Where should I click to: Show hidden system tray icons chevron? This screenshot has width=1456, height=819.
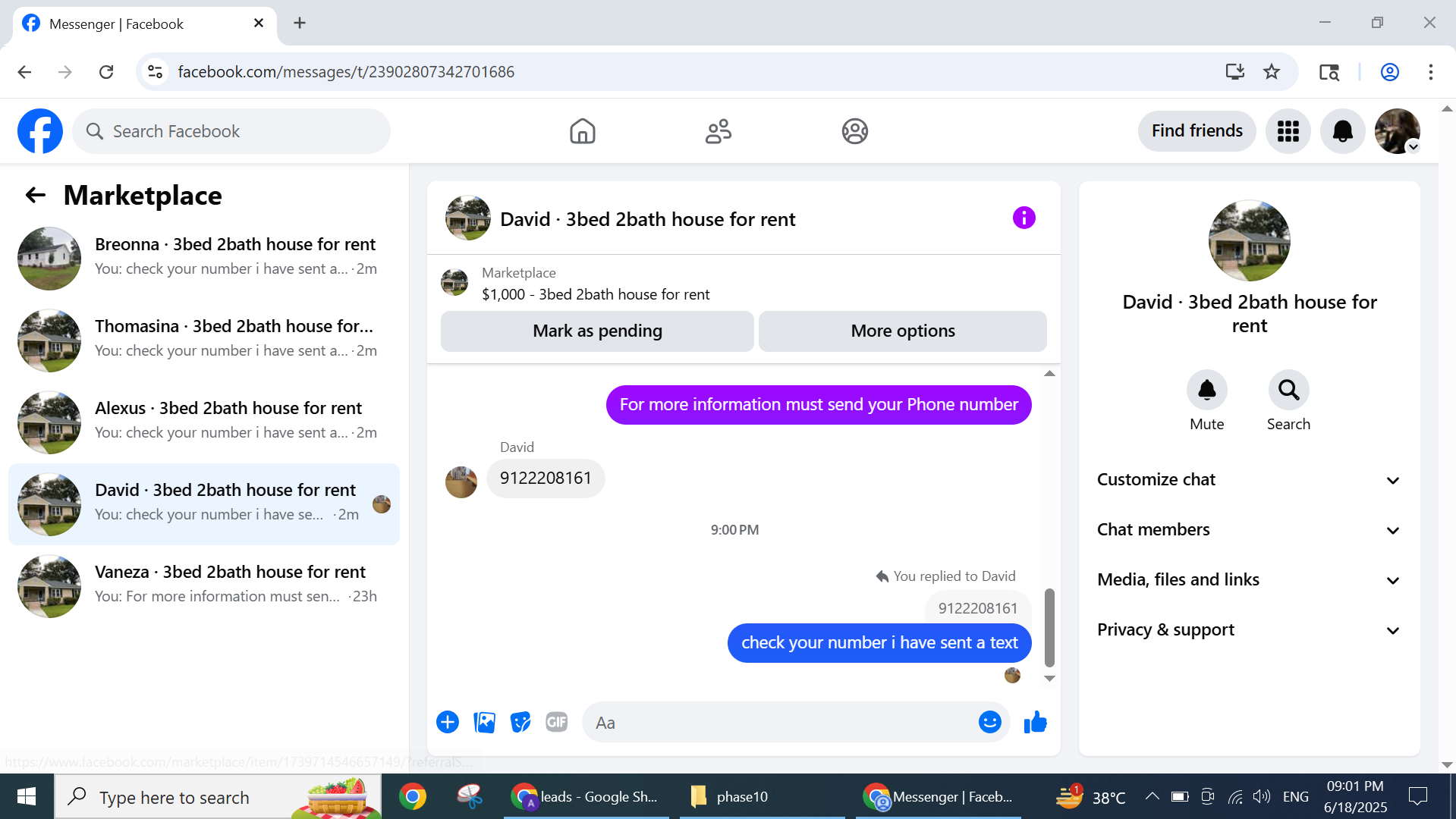point(1152,796)
